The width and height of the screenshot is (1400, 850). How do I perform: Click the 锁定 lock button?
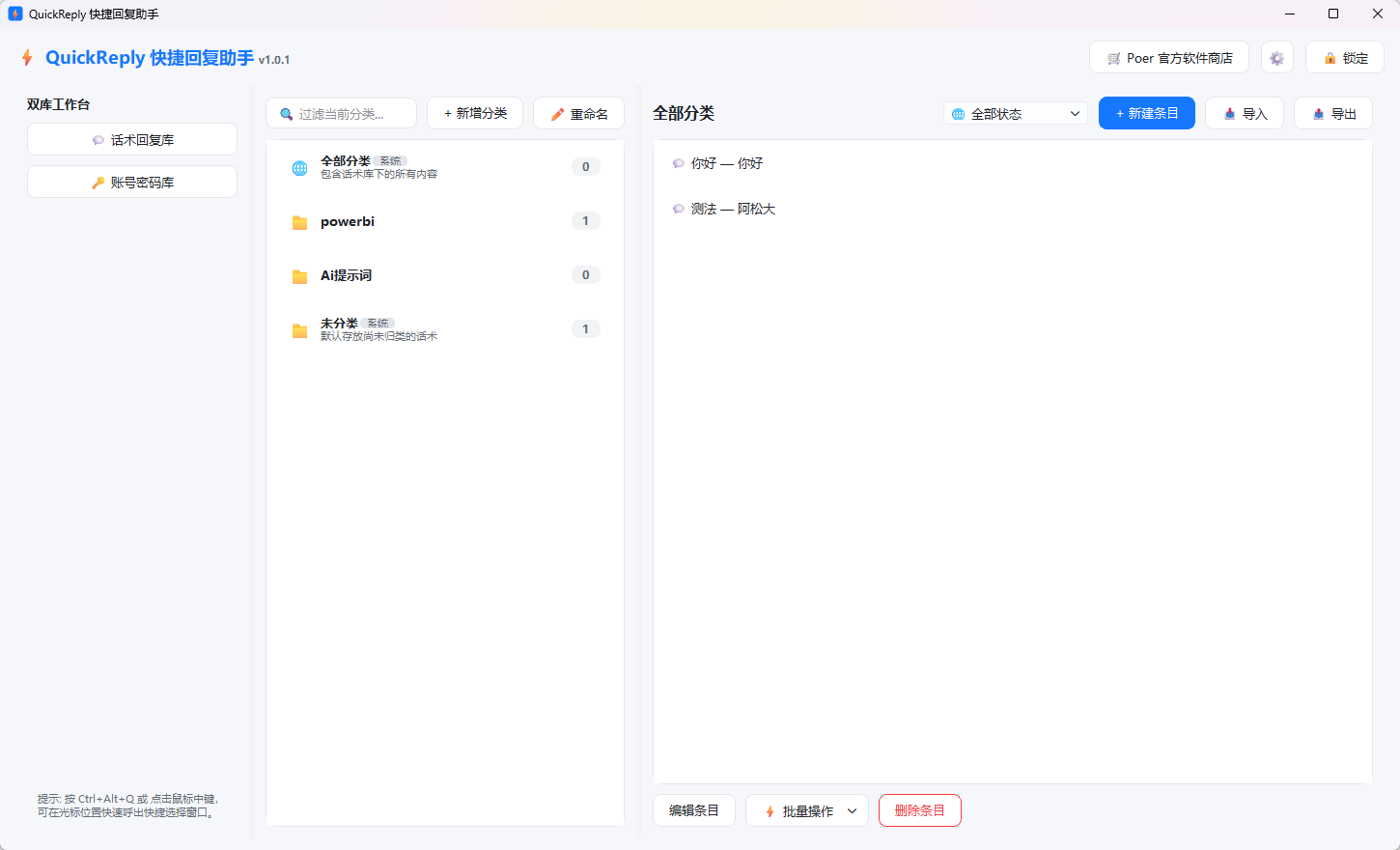(x=1345, y=58)
